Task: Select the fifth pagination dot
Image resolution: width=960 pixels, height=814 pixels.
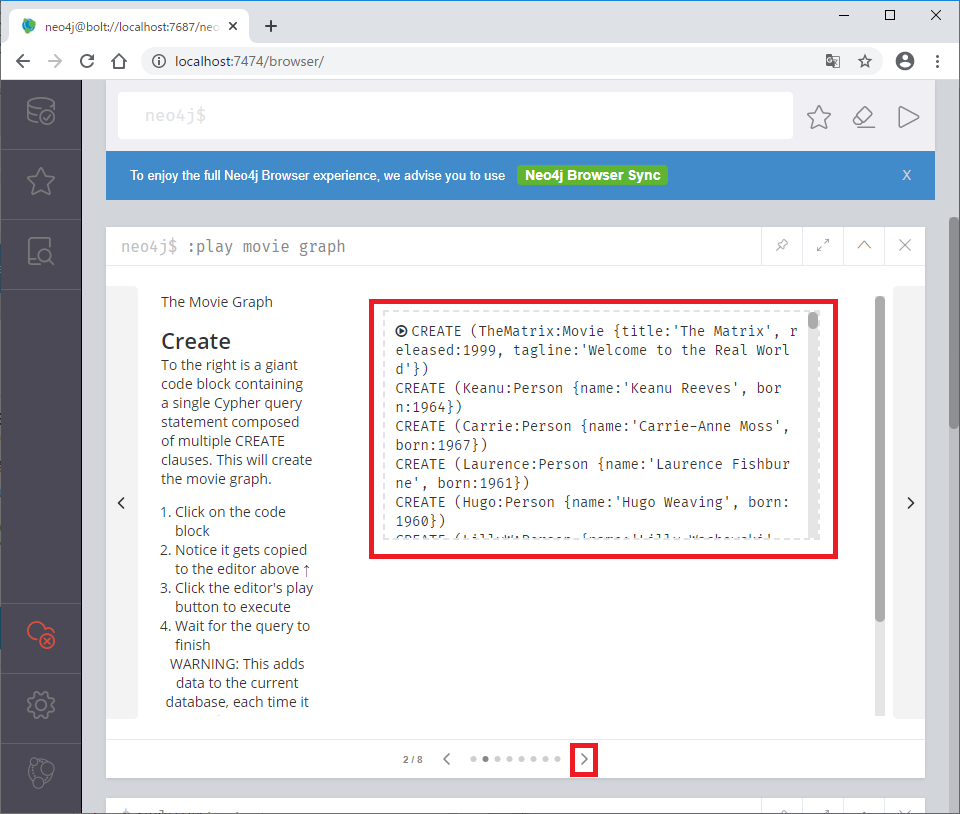Action: pyautogui.click(x=522, y=759)
